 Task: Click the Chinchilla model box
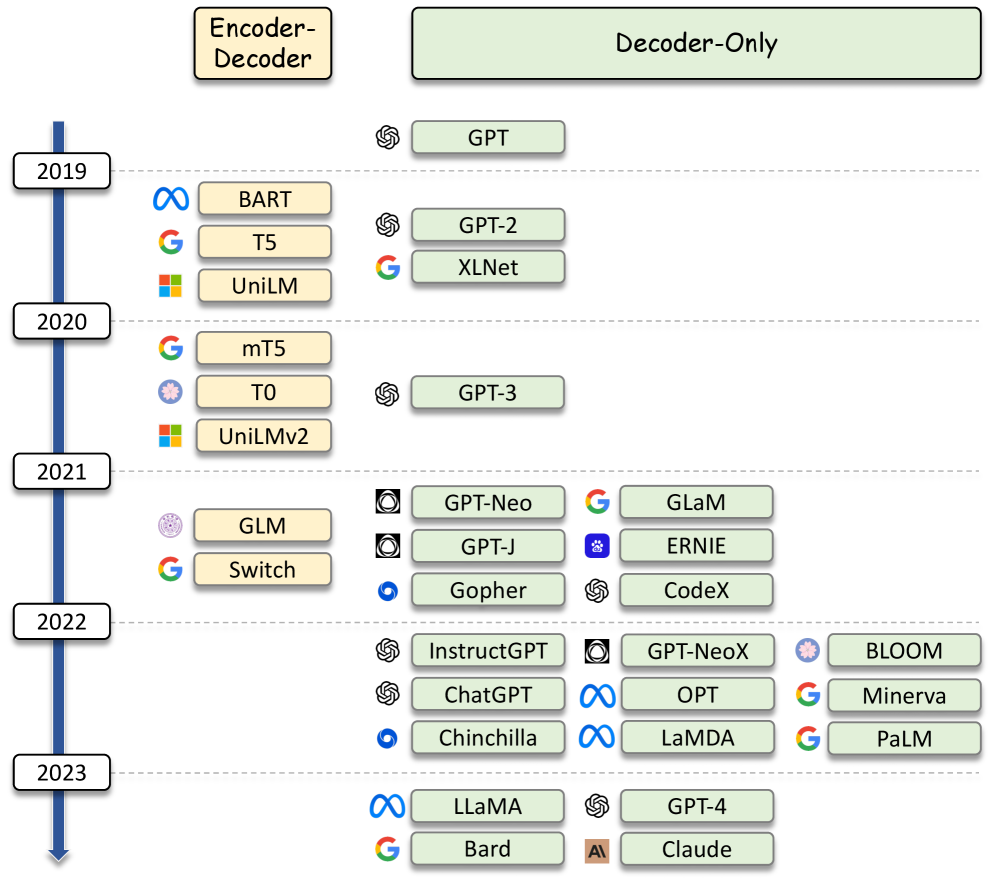[x=488, y=737]
